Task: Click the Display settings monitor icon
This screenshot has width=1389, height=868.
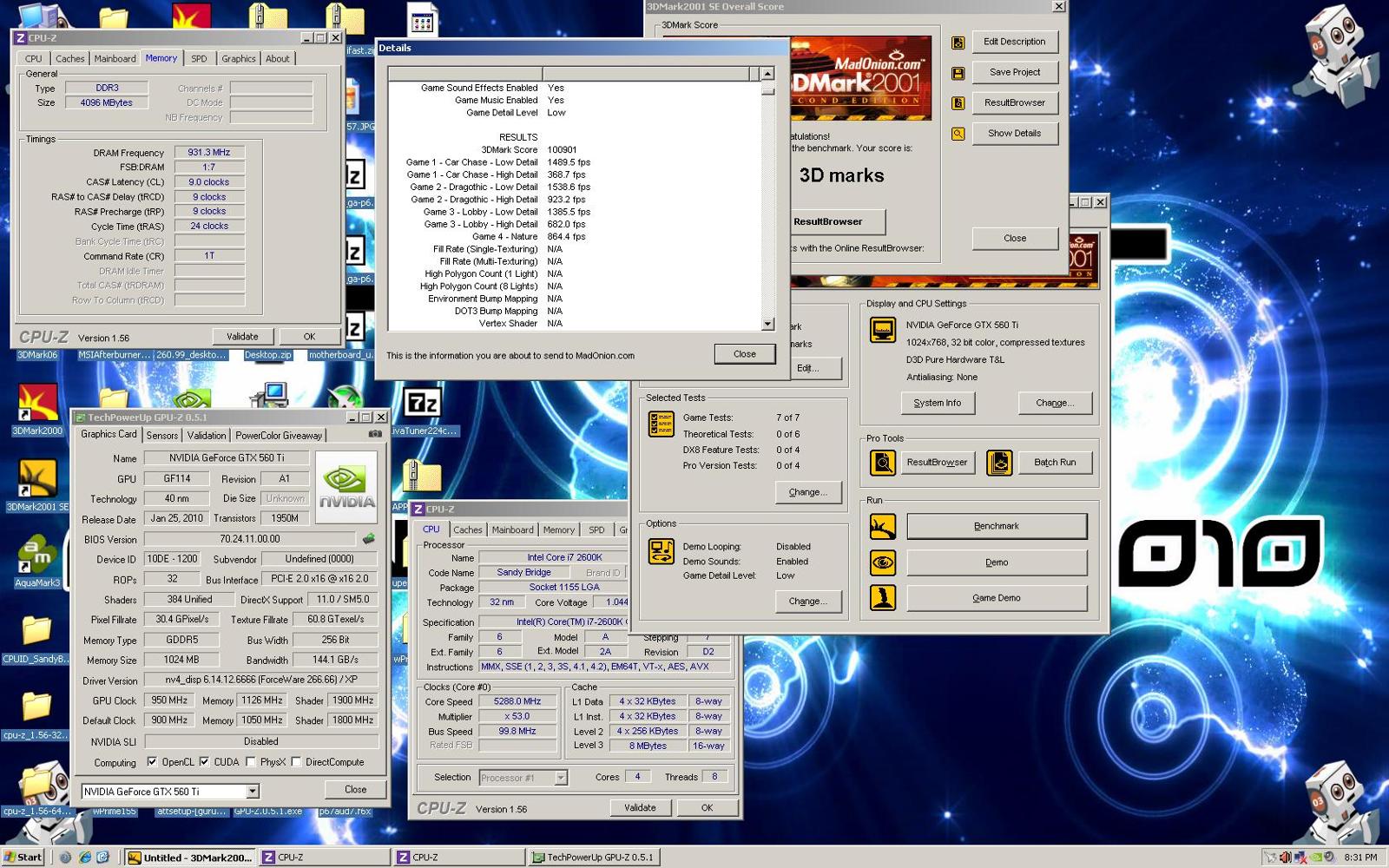Action: [x=883, y=330]
